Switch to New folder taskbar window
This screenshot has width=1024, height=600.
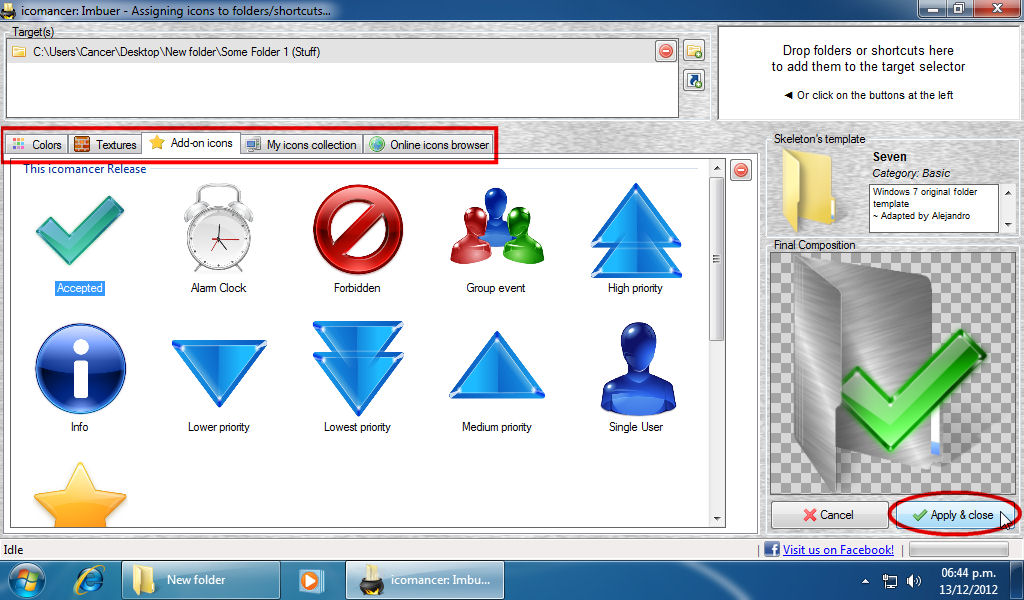[x=200, y=580]
